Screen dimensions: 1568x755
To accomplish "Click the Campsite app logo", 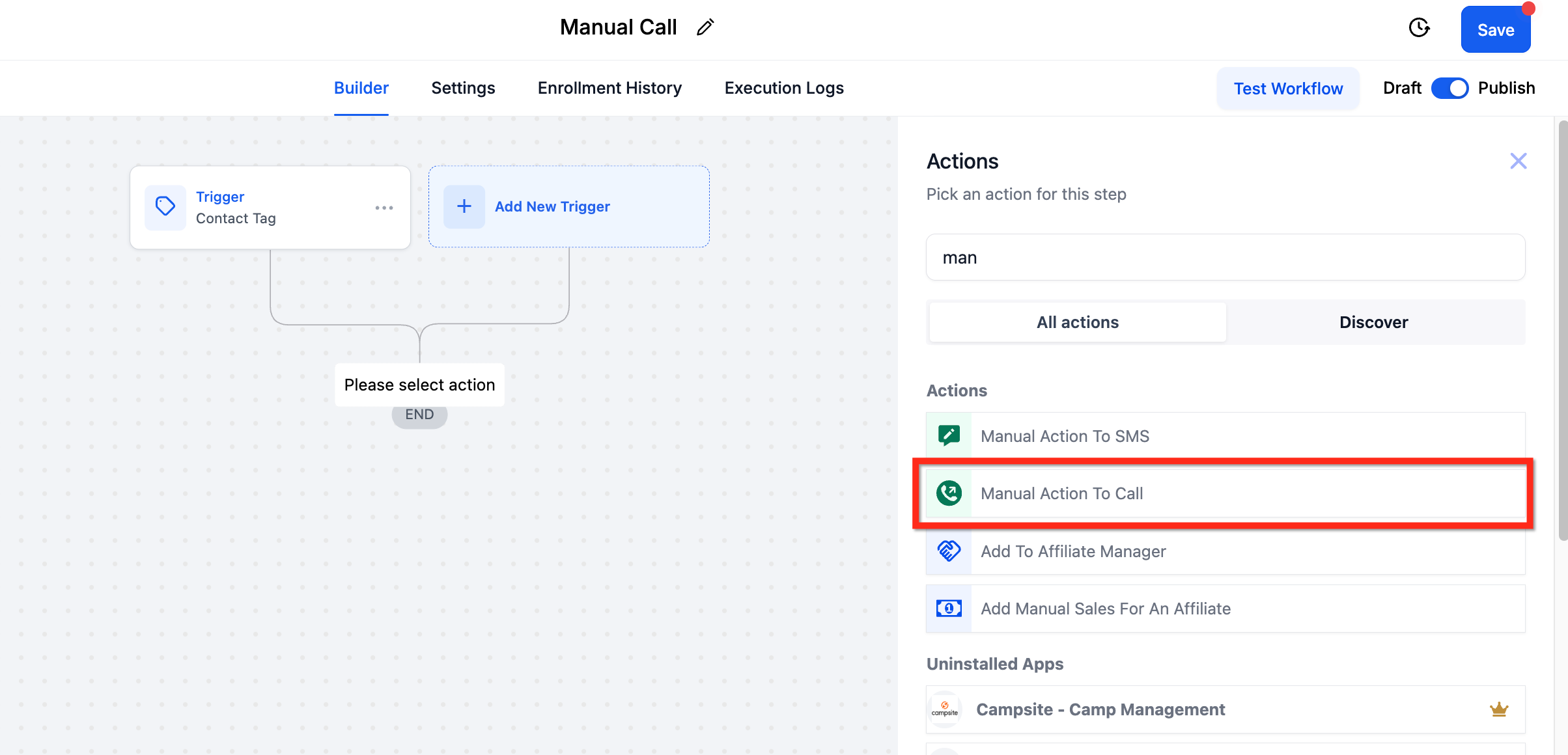I will coord(945,709).
